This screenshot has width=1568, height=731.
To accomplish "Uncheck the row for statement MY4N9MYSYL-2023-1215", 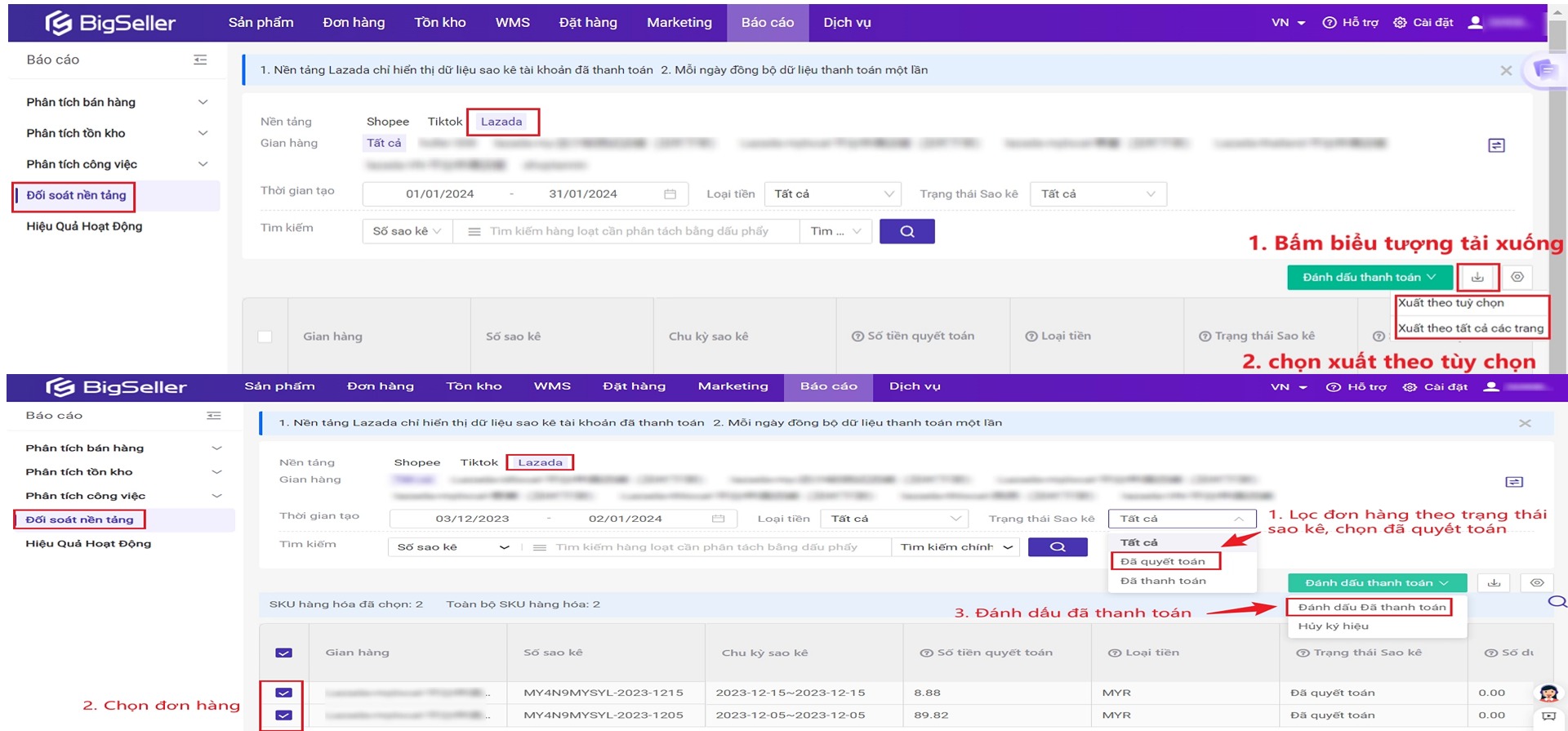I will 283,693.
